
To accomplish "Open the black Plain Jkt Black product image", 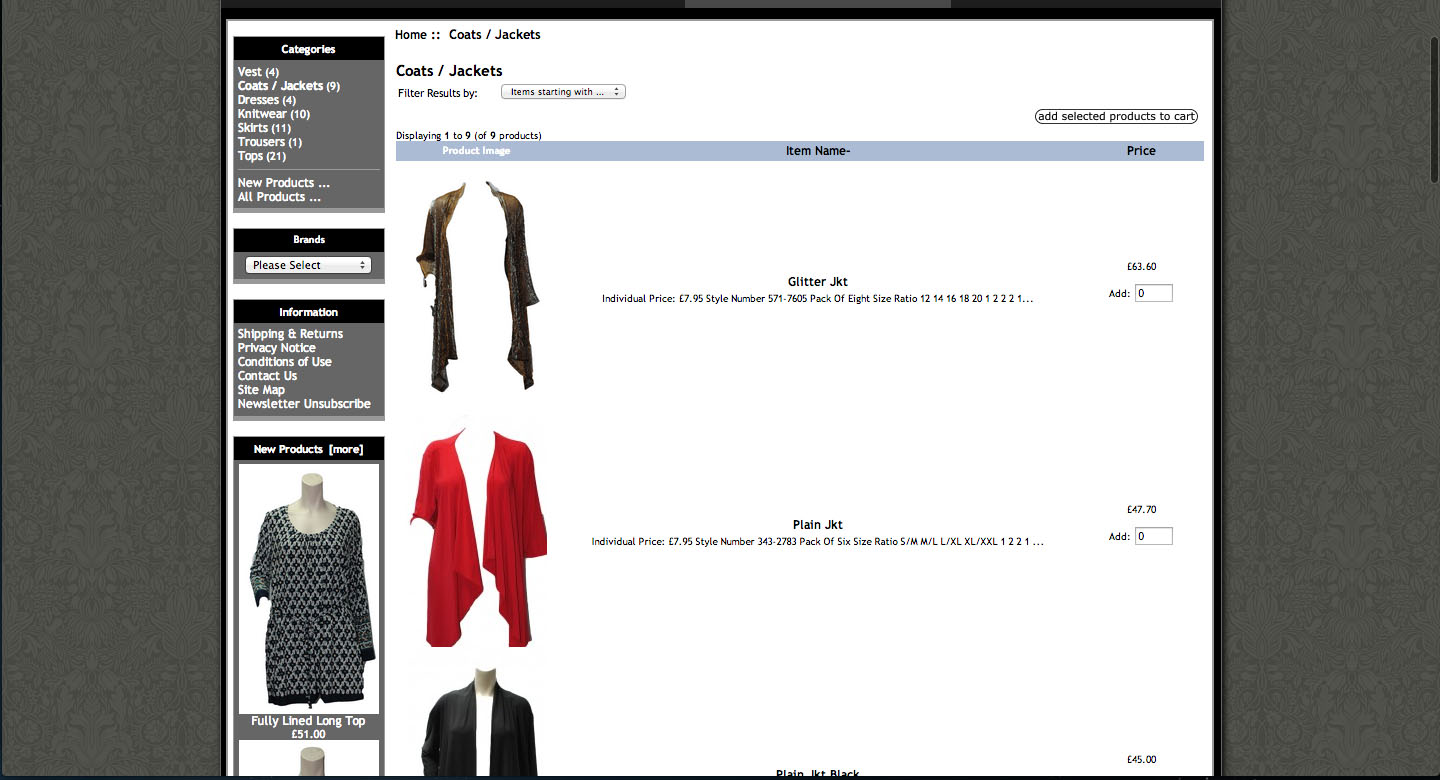I will 478,718.
